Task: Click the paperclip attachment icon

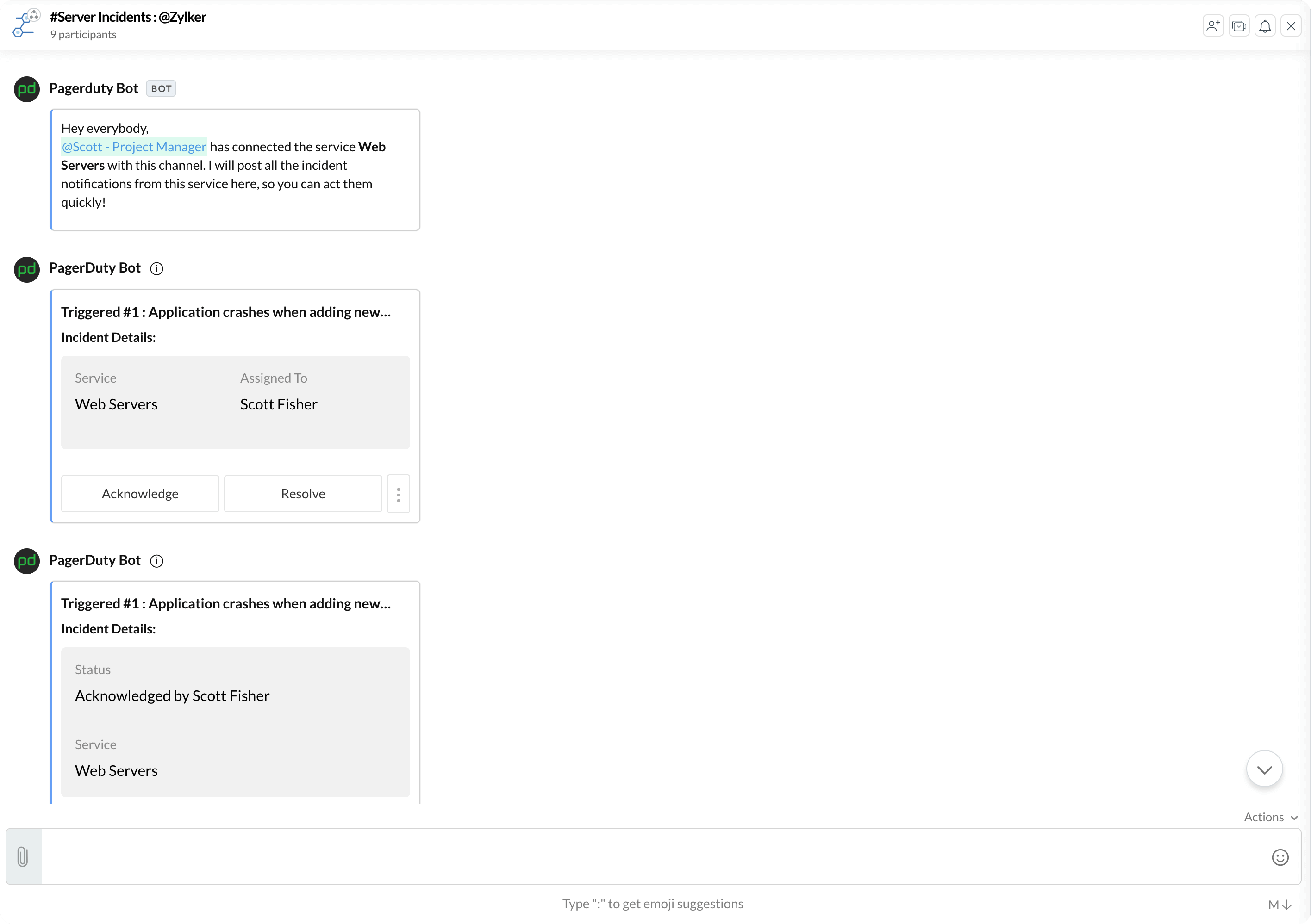Action: [23, 856]
